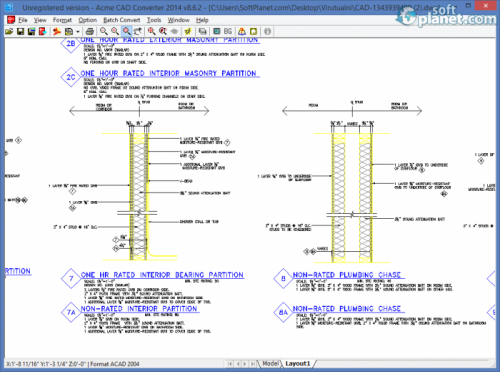This screenshot has height=372, width=500.
Task: Open the View menu
Action: (40, 20)
